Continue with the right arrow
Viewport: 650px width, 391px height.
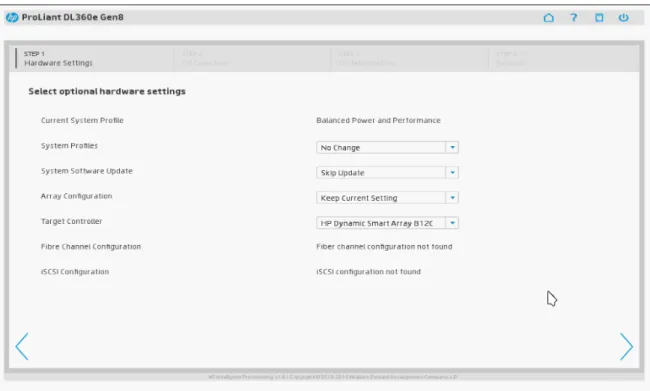click(x=626, y=346)
